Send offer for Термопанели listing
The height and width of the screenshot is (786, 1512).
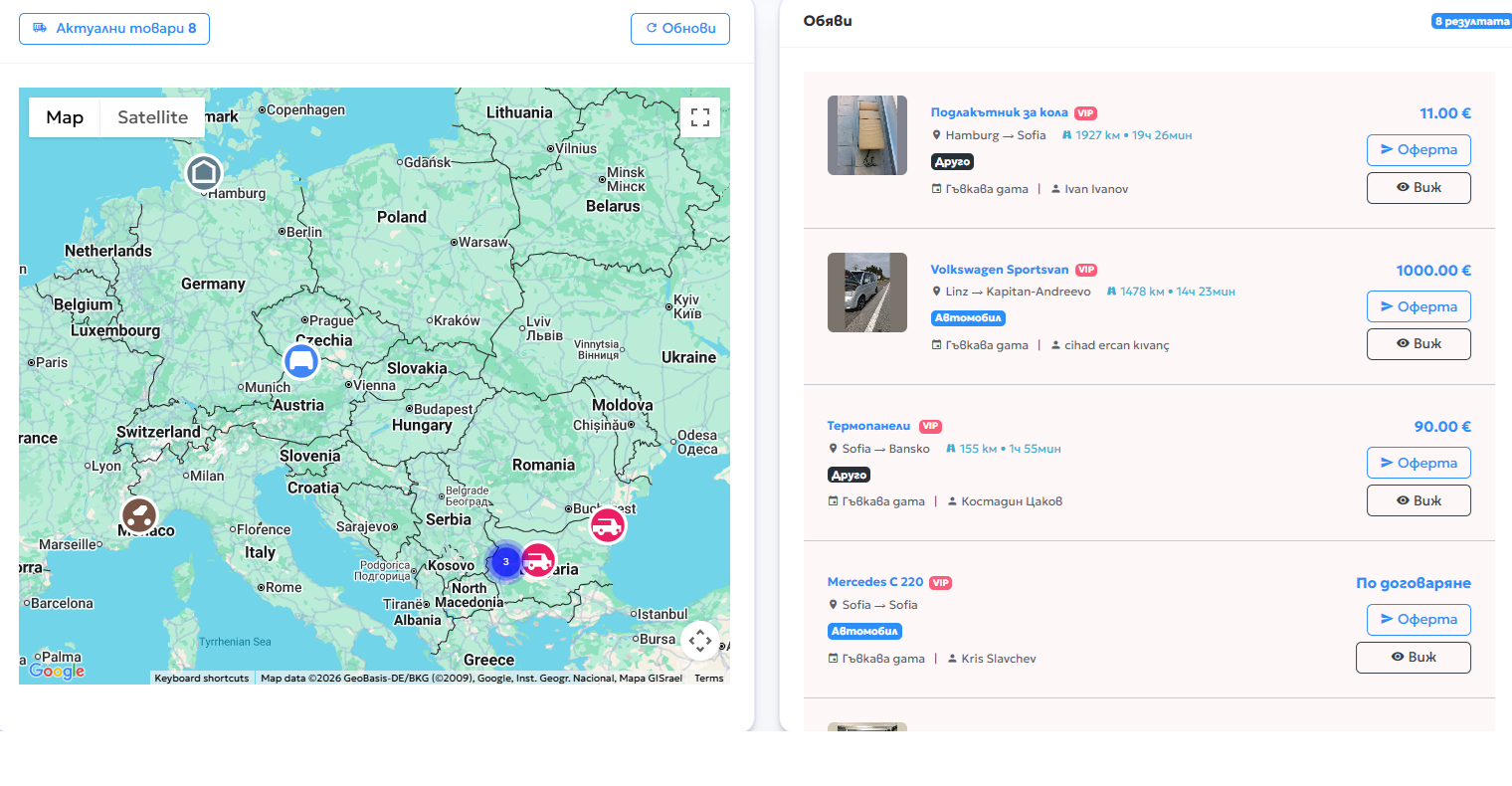[x=1418, y=463]
